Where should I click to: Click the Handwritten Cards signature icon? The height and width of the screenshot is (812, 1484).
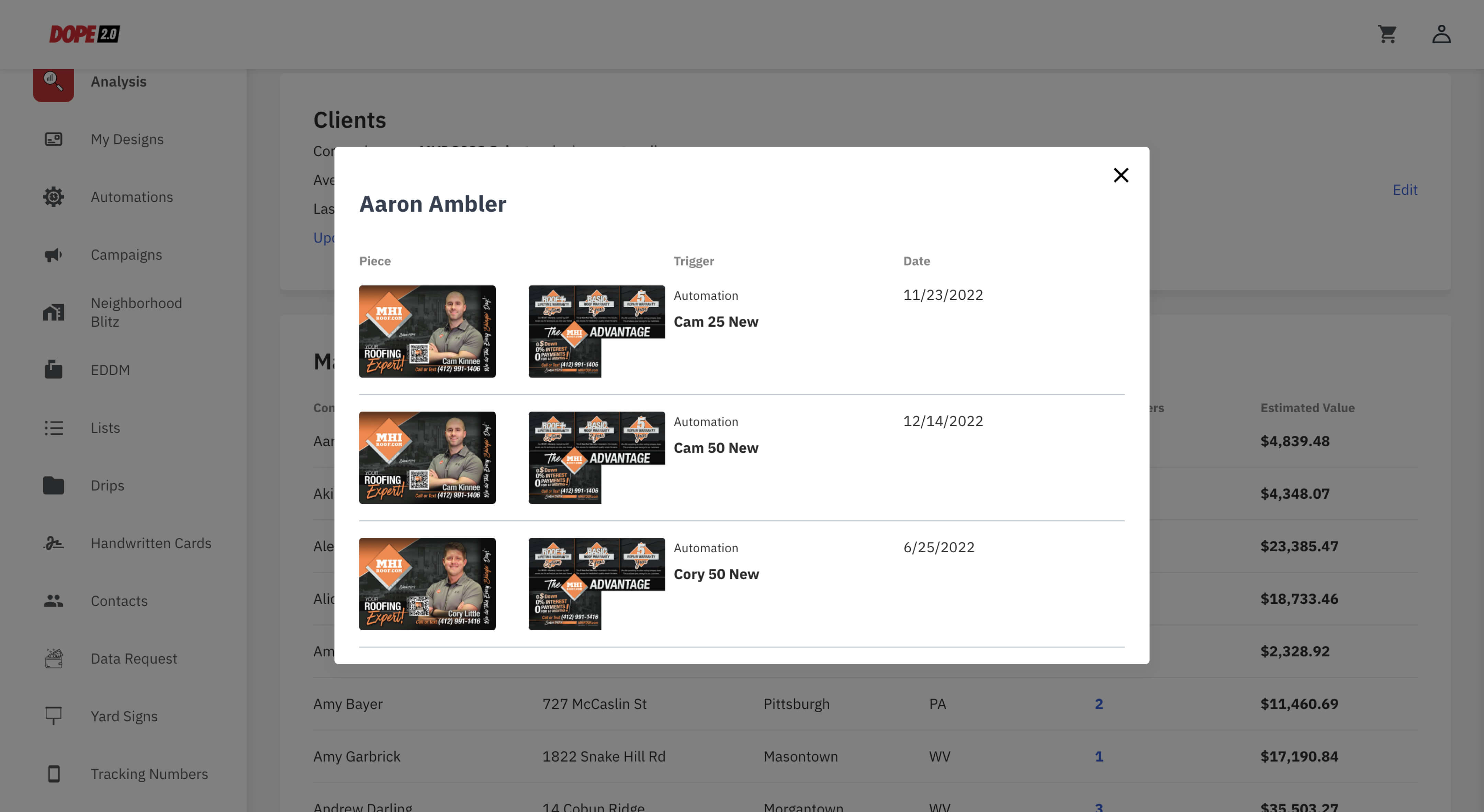click(x=54, y=543)
